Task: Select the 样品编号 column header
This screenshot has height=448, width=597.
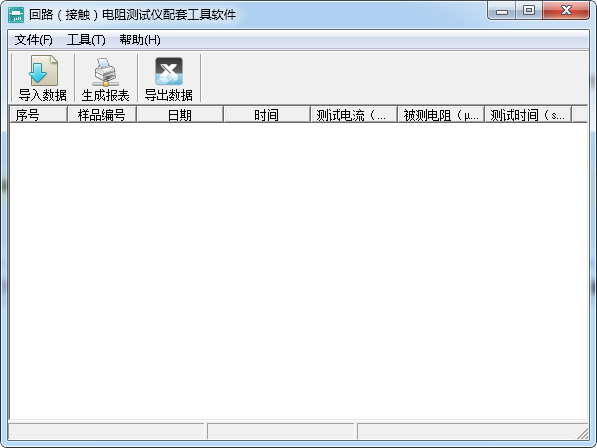Action: 102,115
